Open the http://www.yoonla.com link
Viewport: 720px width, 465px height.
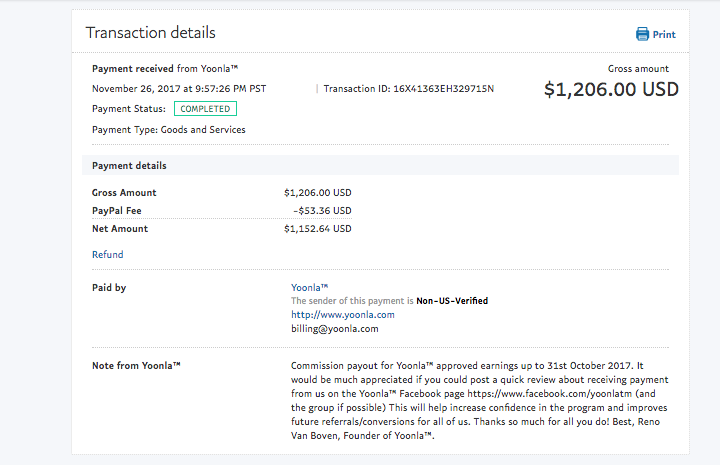tap(343, 314)
